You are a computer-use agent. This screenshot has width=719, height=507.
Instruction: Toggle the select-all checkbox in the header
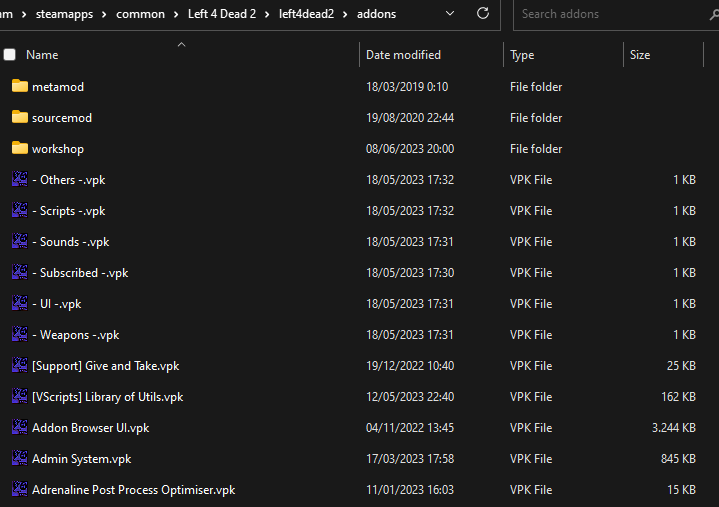coord(10,55)
